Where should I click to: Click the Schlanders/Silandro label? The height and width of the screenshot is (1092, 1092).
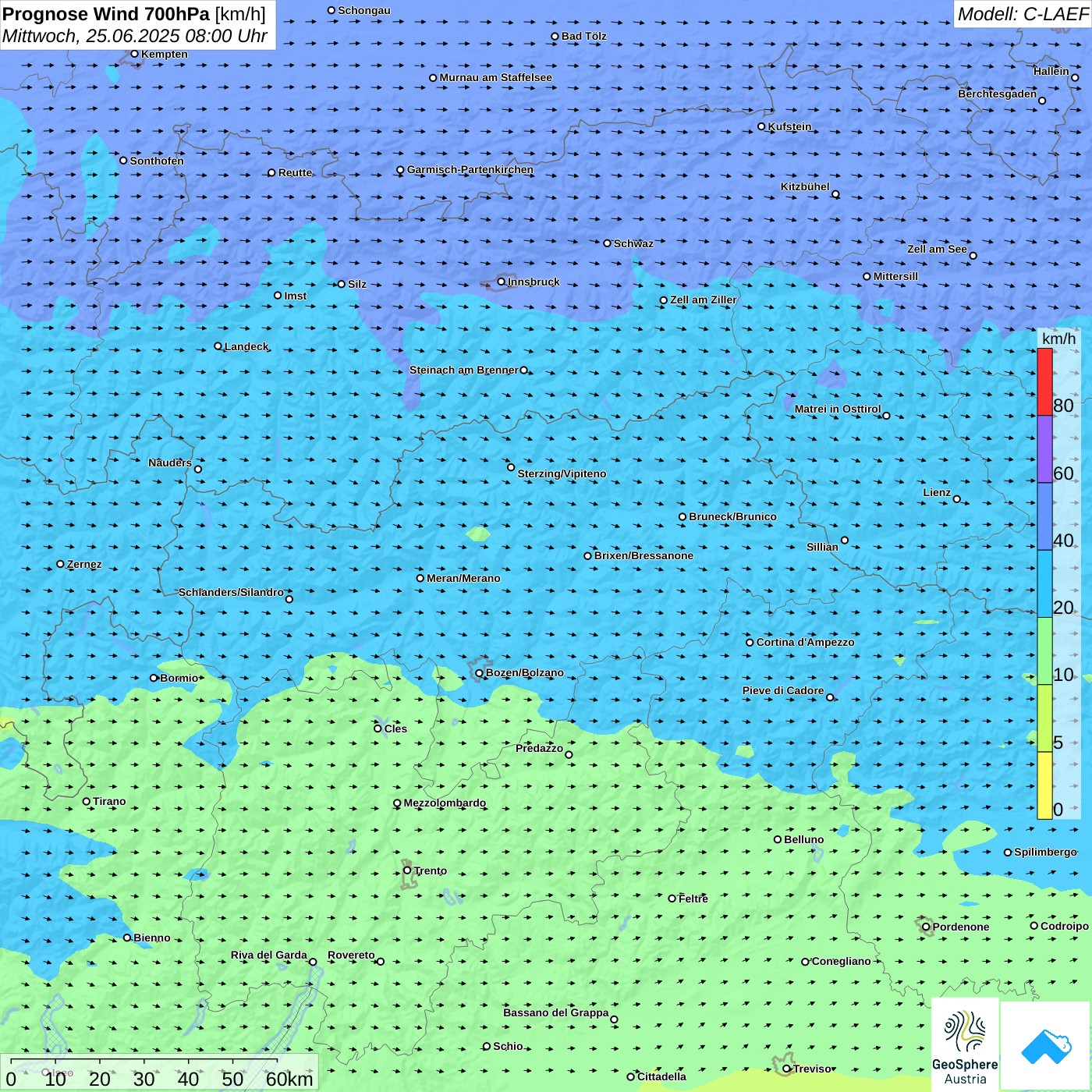point(231,592)
